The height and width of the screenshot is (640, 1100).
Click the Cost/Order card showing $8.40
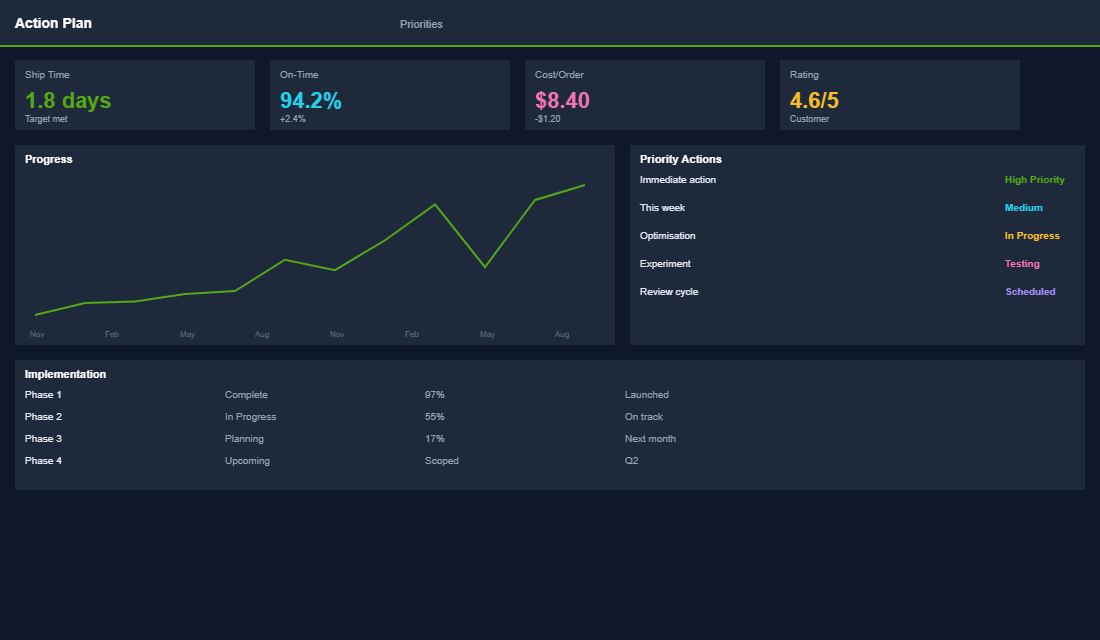[x=645, y=95]
